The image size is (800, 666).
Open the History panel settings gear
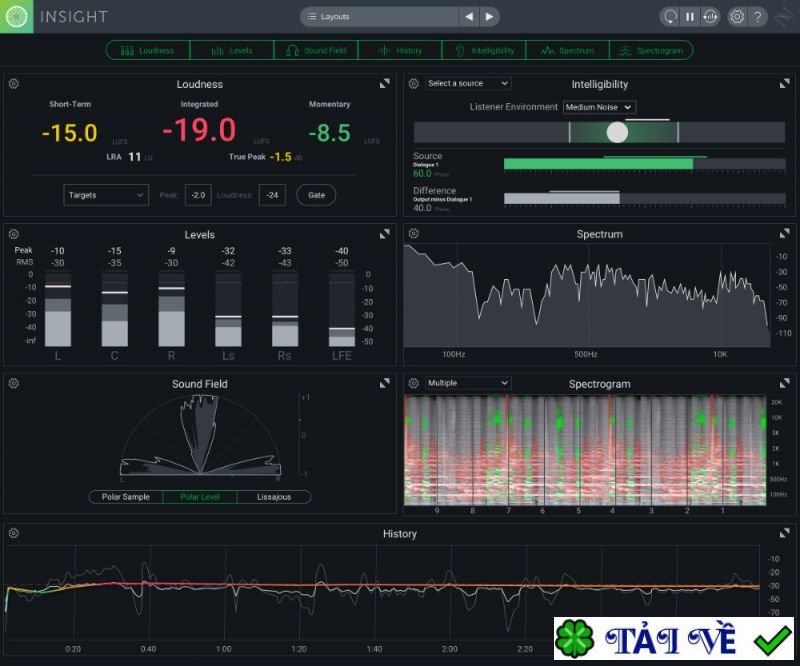[13, 534]
